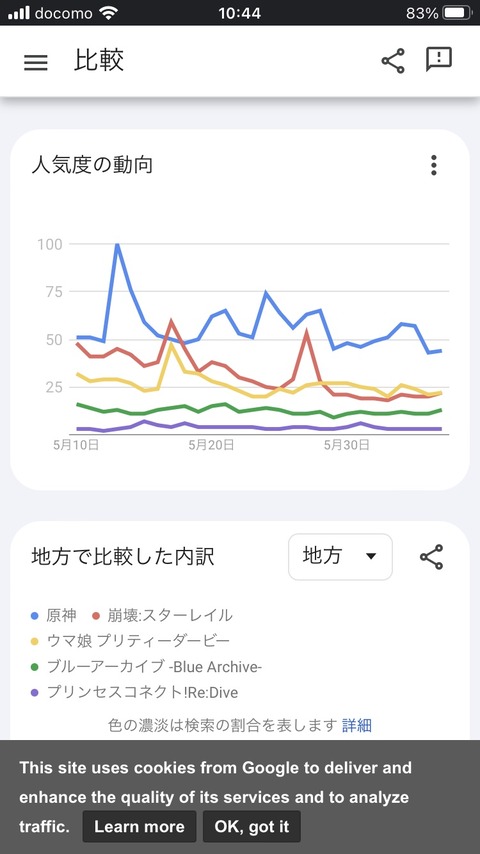This screenshot has width=480, height=854.
Task: Open the send feedback icon
Action: [439, 59]
